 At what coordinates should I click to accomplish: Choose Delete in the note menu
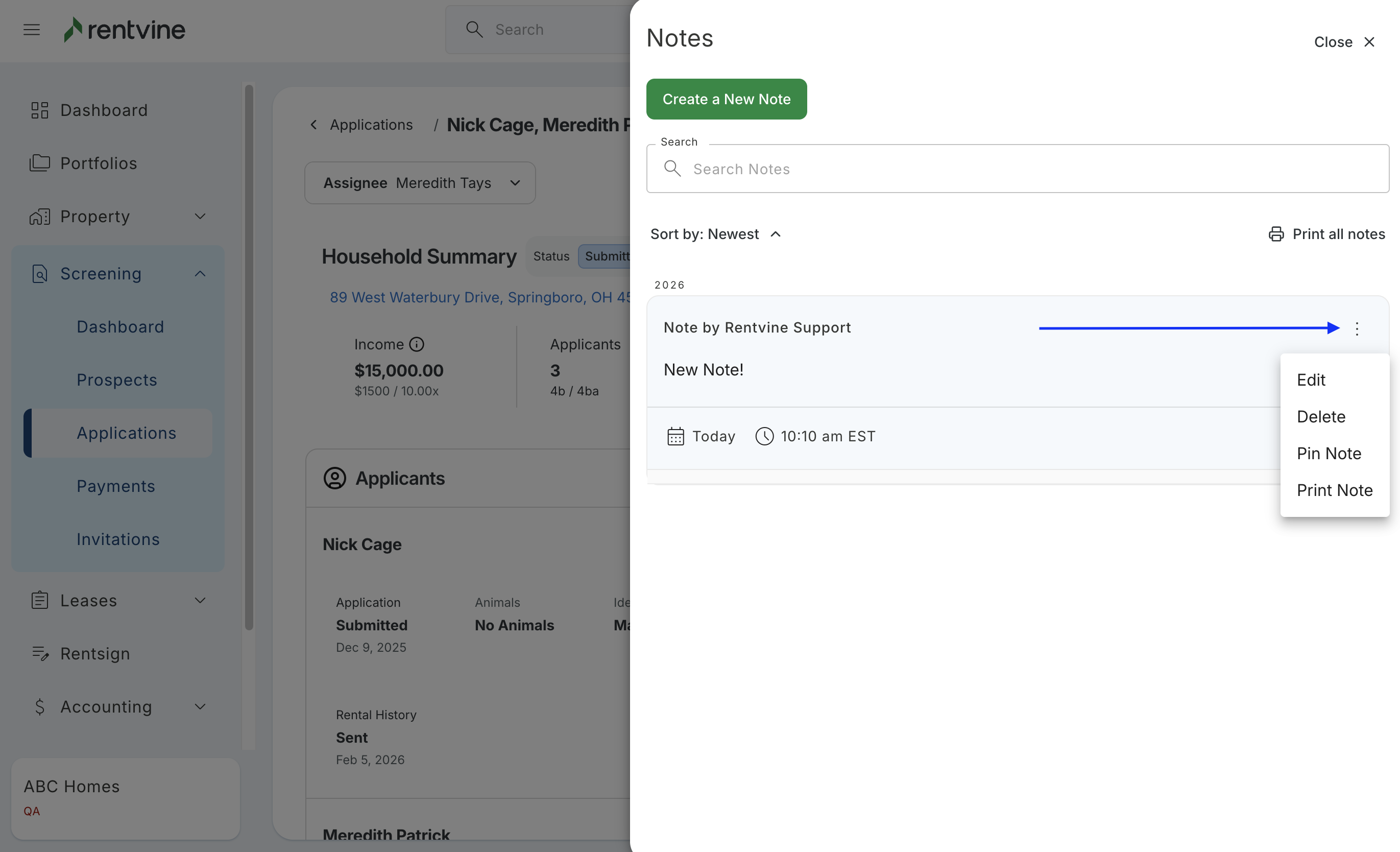pyautogui.click(x=1320, y=417)
